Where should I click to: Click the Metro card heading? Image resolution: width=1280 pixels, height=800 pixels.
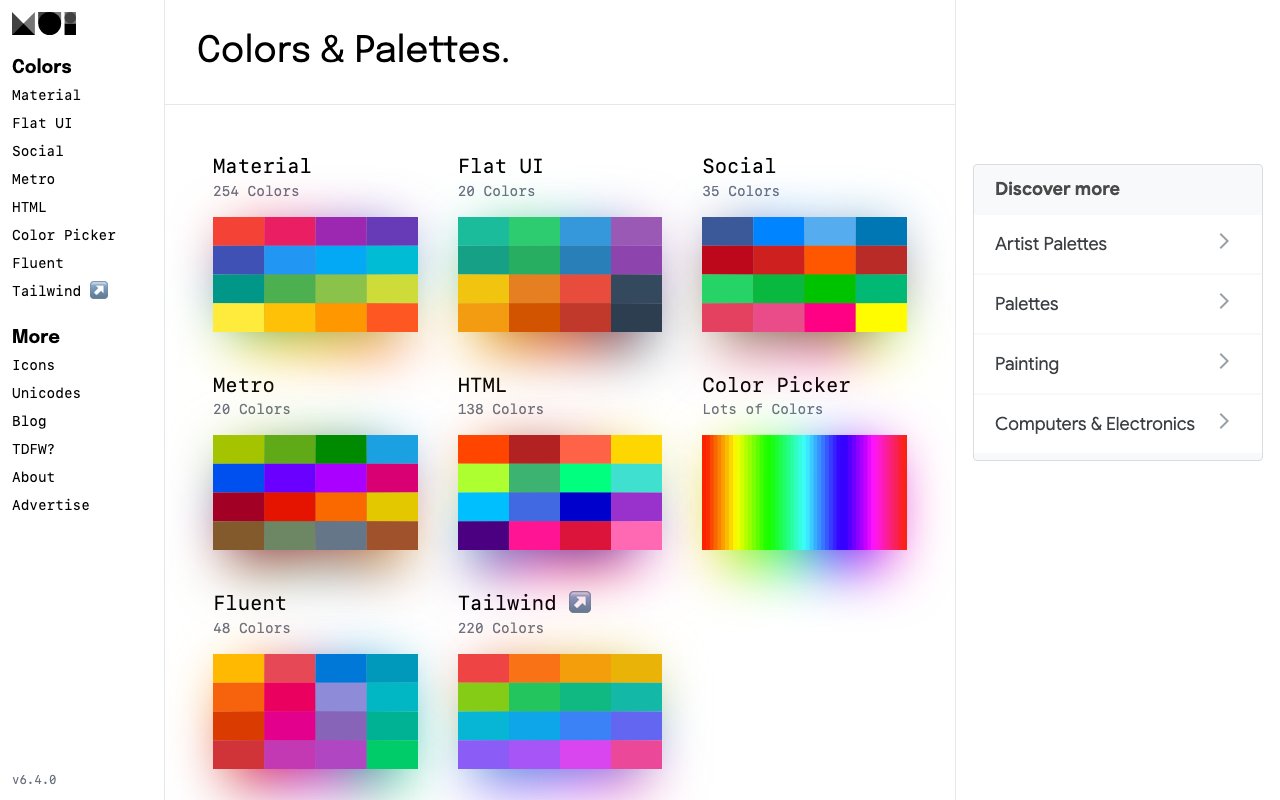point(244,385)
